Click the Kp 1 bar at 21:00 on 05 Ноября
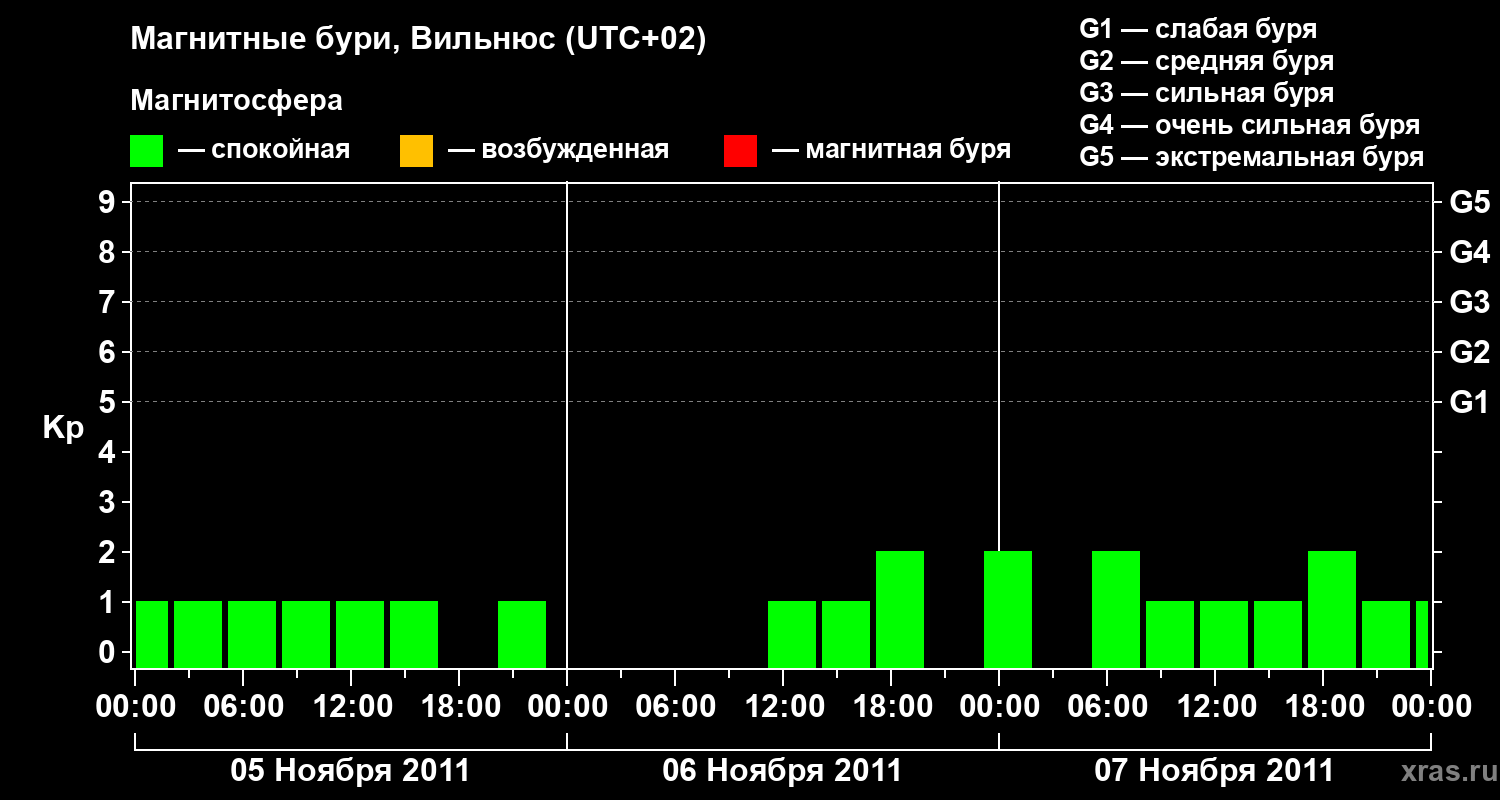 coord(522,634)
